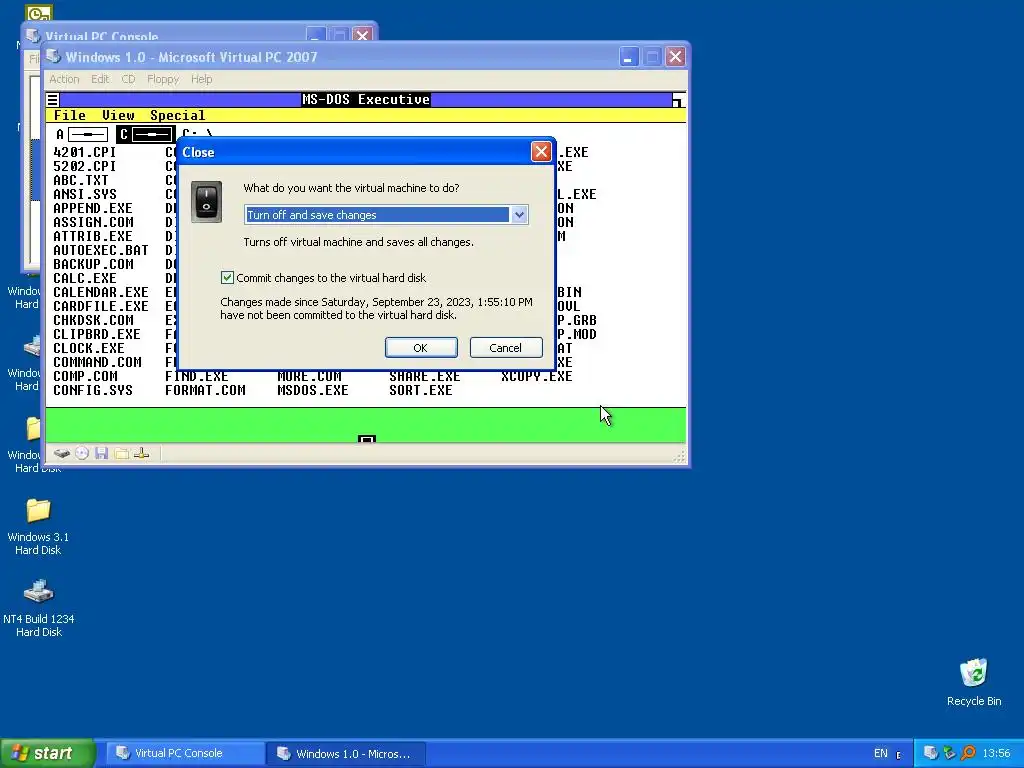
Task: Select COMP.COM in file list
Action: [x=86, y=376]
